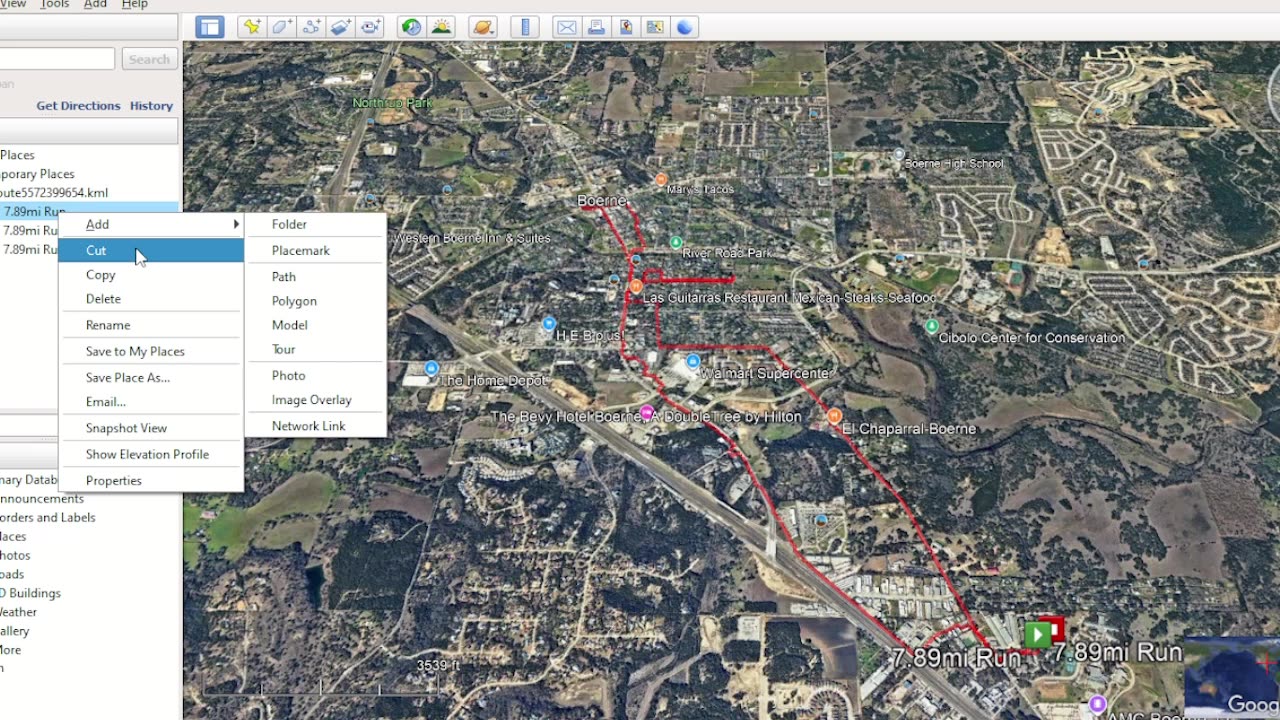Viewport: 1280px width, 720px height.
Task: Focus the search input field
Action: coord(57,59)
